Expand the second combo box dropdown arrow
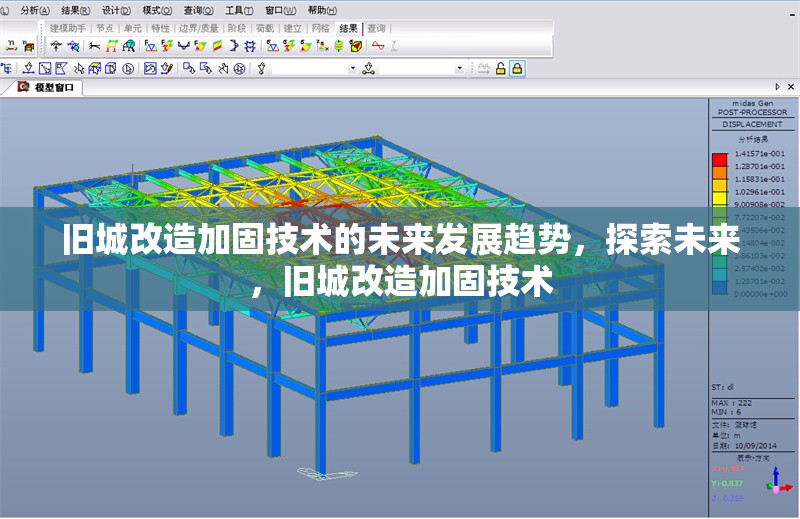The height and width of the screenshot is (519, 800). pyautogui.click(x=460, y=68)
